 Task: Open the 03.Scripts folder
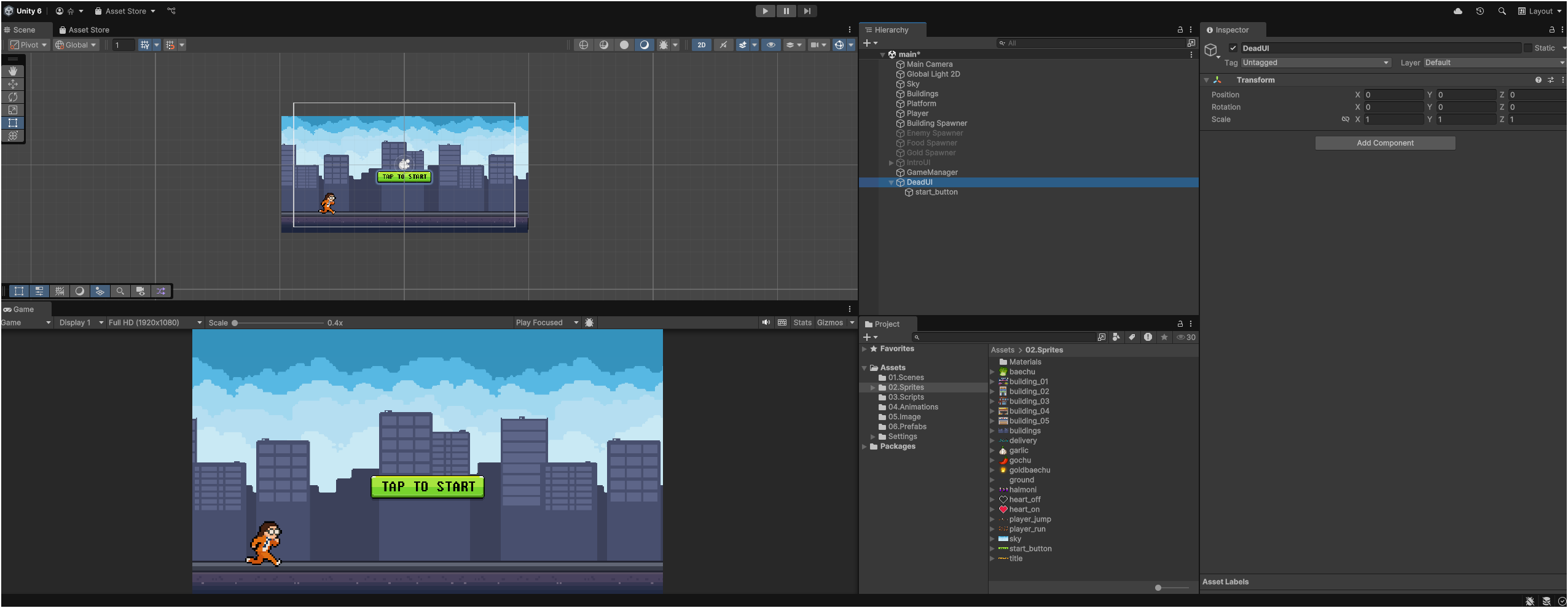coord(906,397)
